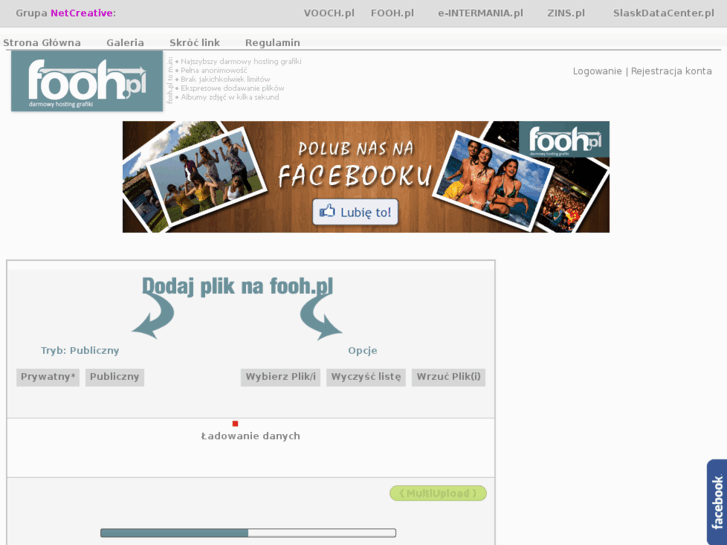Click the red loading indicator square
The image size is (727, 545).
click(x=235, y=423)
